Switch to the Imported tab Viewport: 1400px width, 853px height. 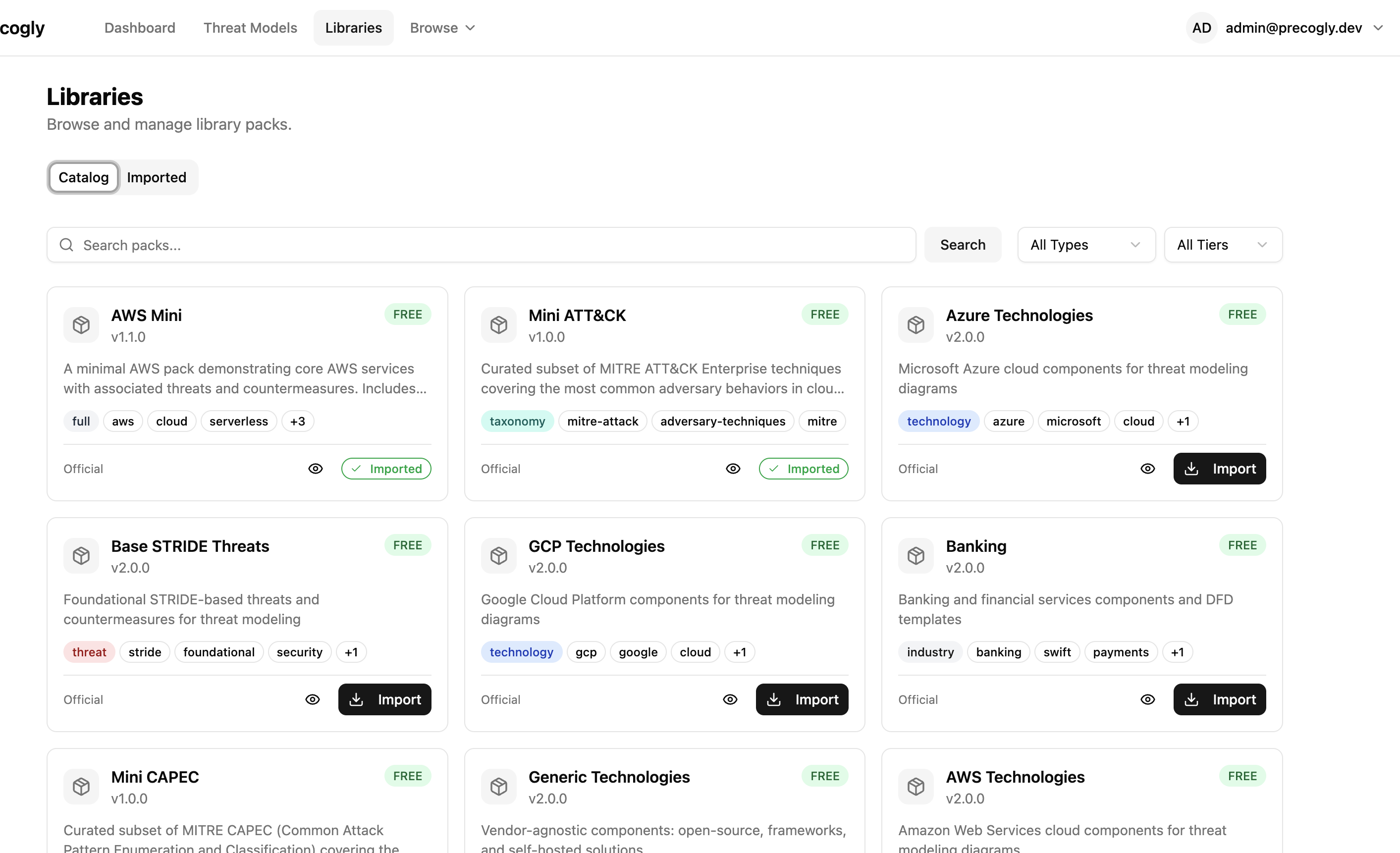156,177
